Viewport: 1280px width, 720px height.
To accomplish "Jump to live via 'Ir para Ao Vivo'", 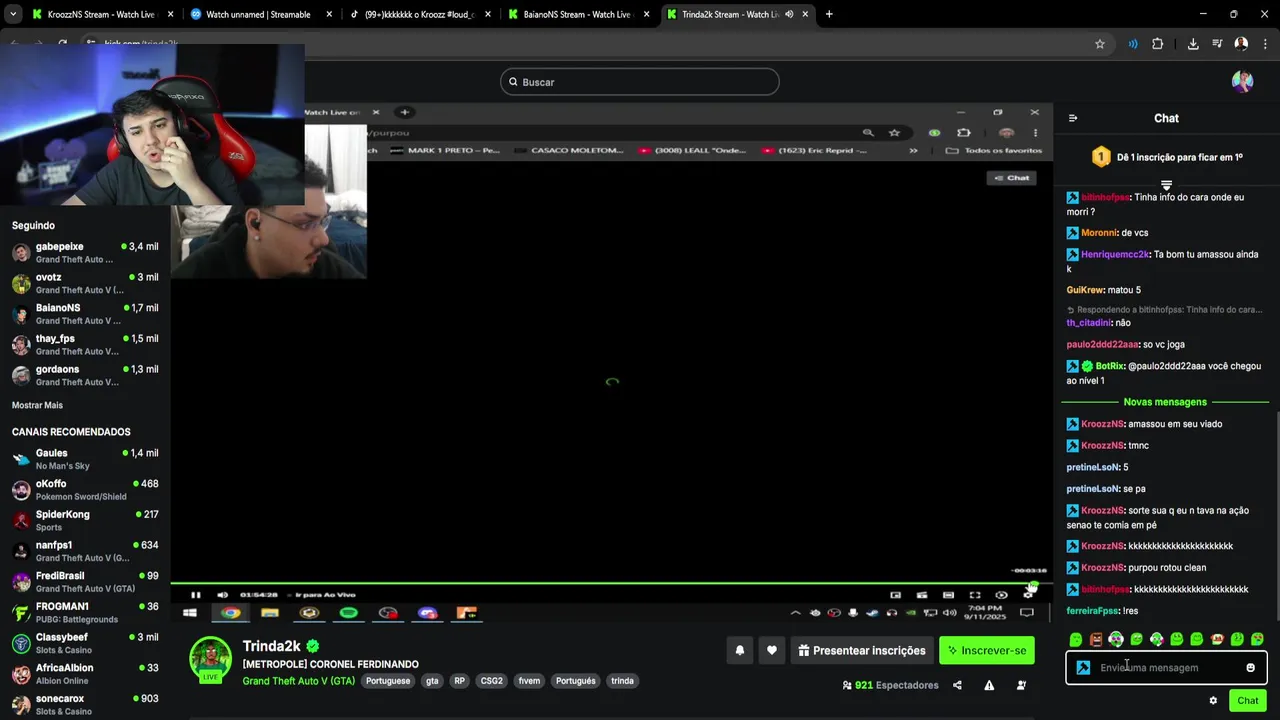I will tap(324, 595).
